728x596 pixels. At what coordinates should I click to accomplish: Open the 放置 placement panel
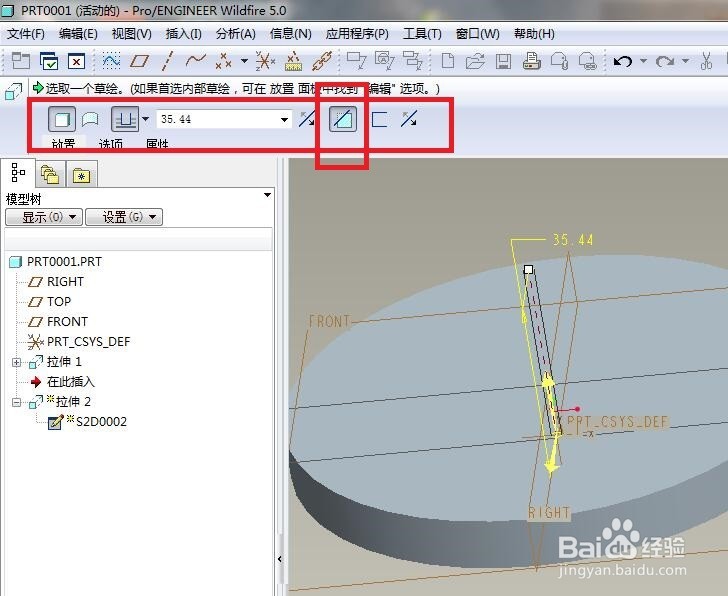[x=63, y=143]
